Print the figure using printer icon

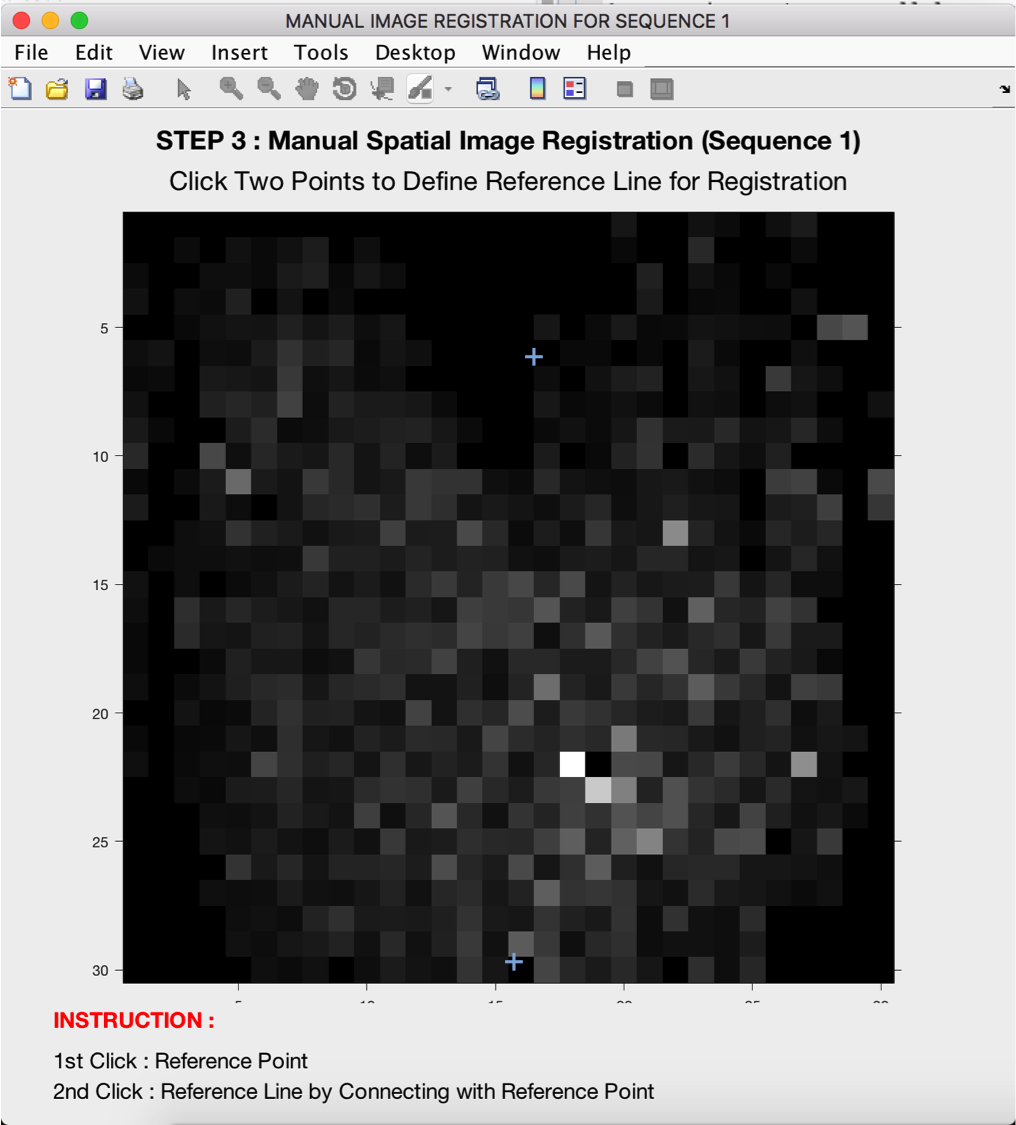pos(132,89)
